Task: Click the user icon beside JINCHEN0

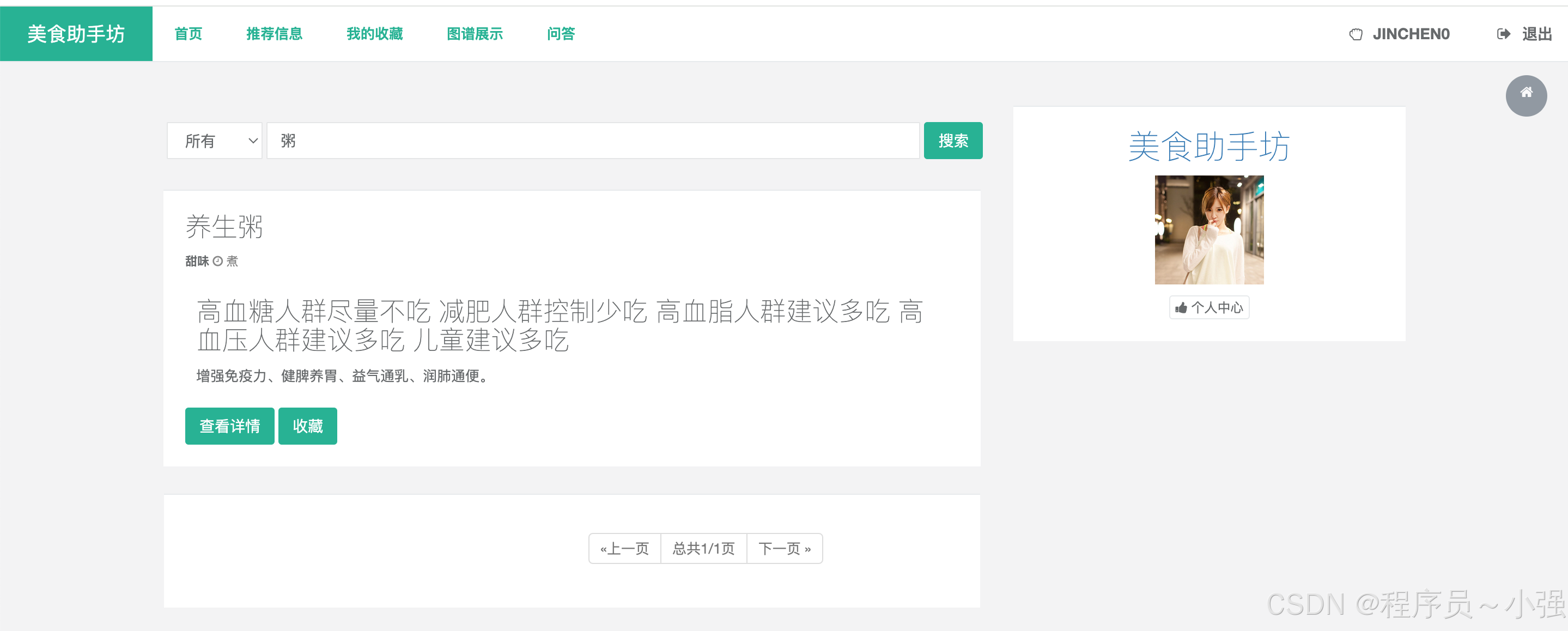Action: (1356, 34)
